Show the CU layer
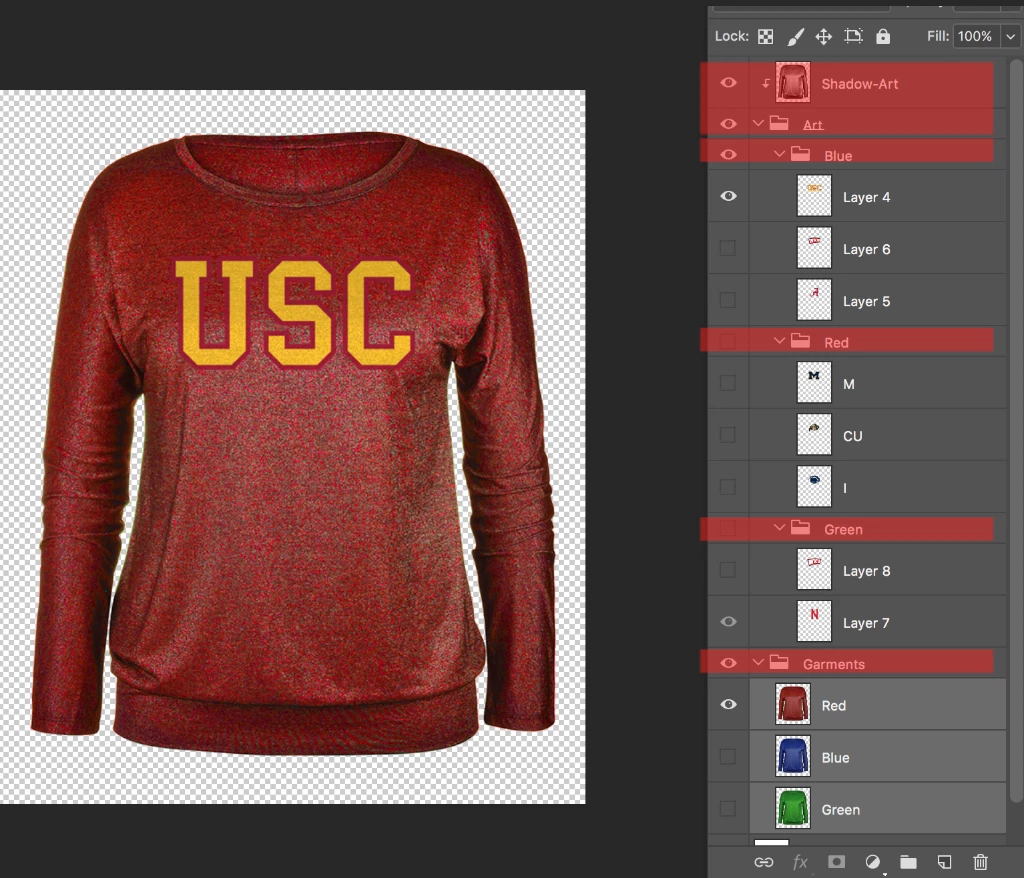1024x878 pixels. pos(728,435)
